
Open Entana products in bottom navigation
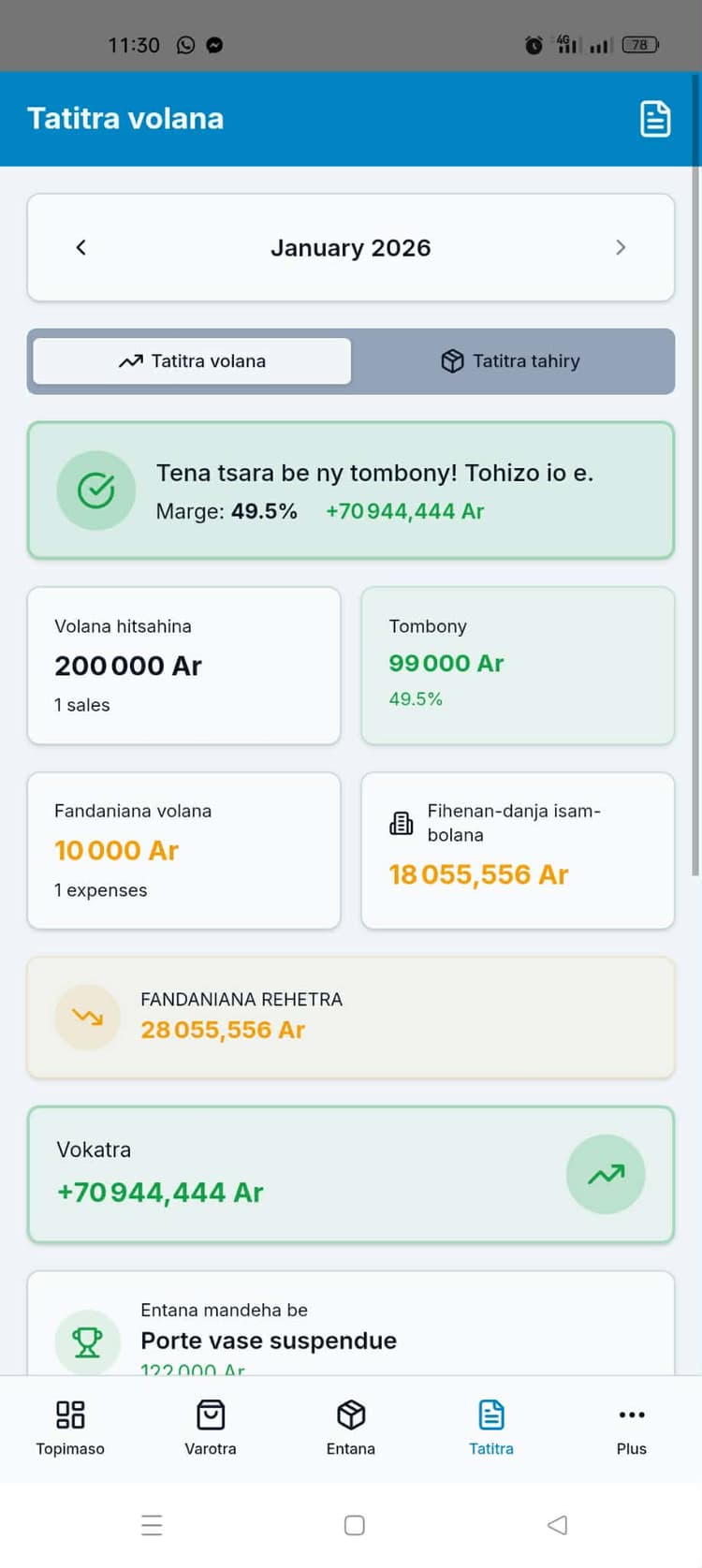click(x=351, y=1428)
